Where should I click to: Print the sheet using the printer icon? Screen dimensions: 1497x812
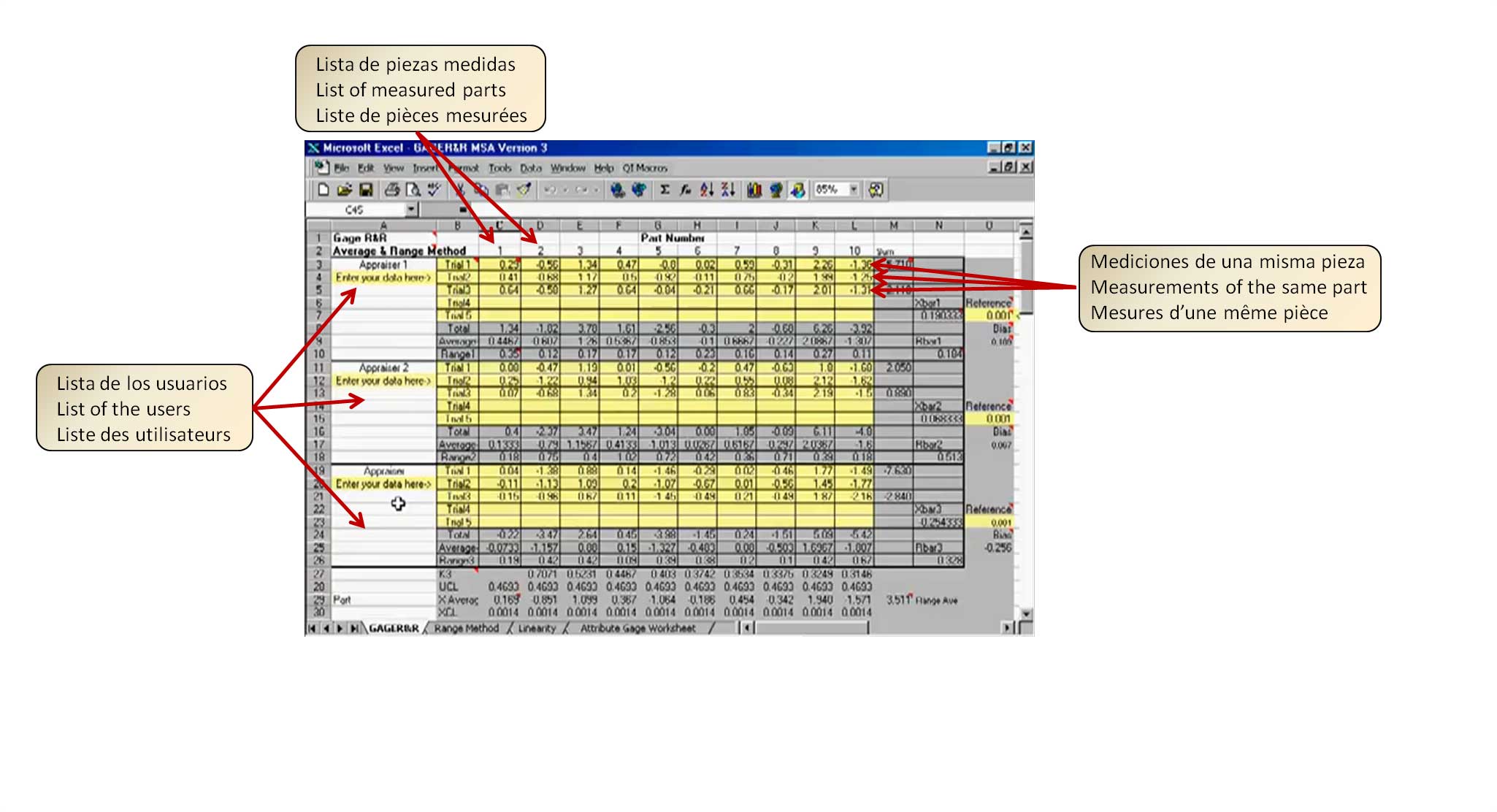click(x=392, y=190)
